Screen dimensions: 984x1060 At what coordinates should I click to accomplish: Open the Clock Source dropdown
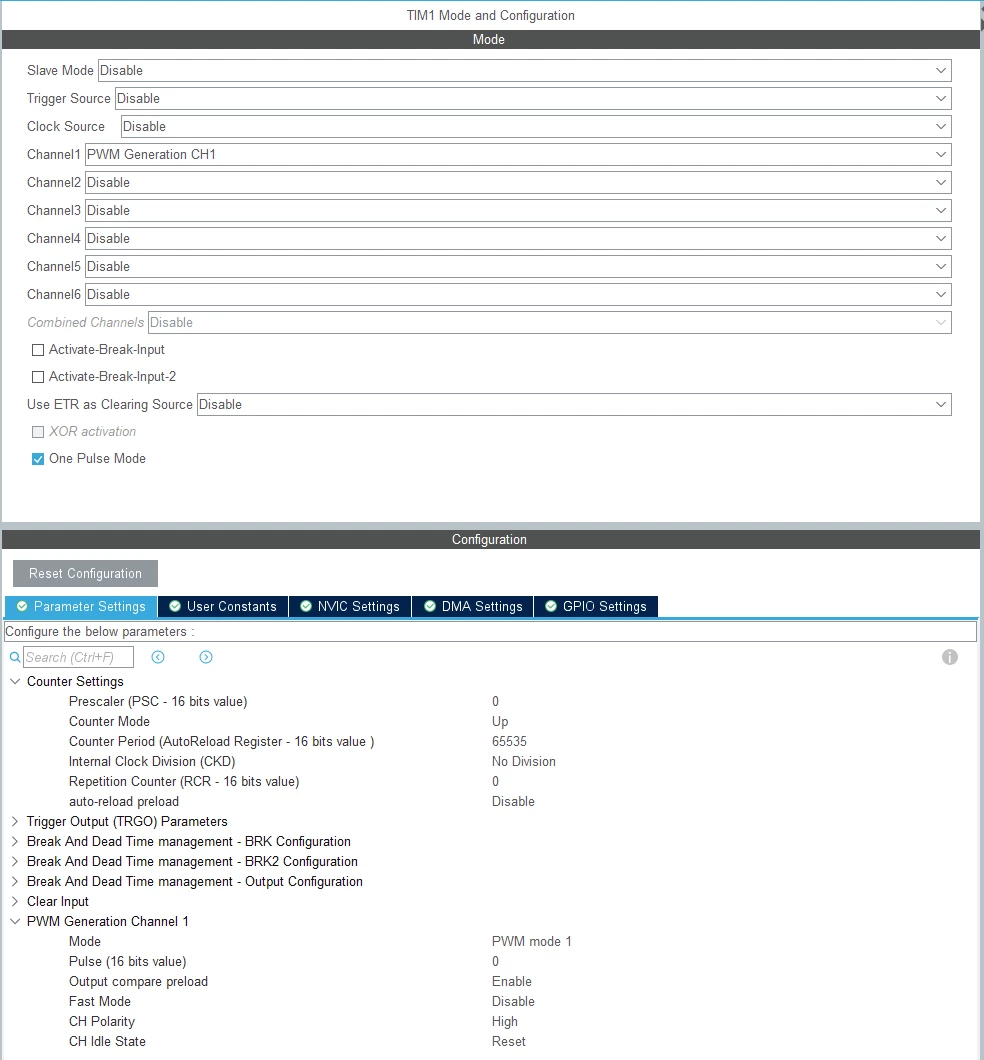point(536,126)
